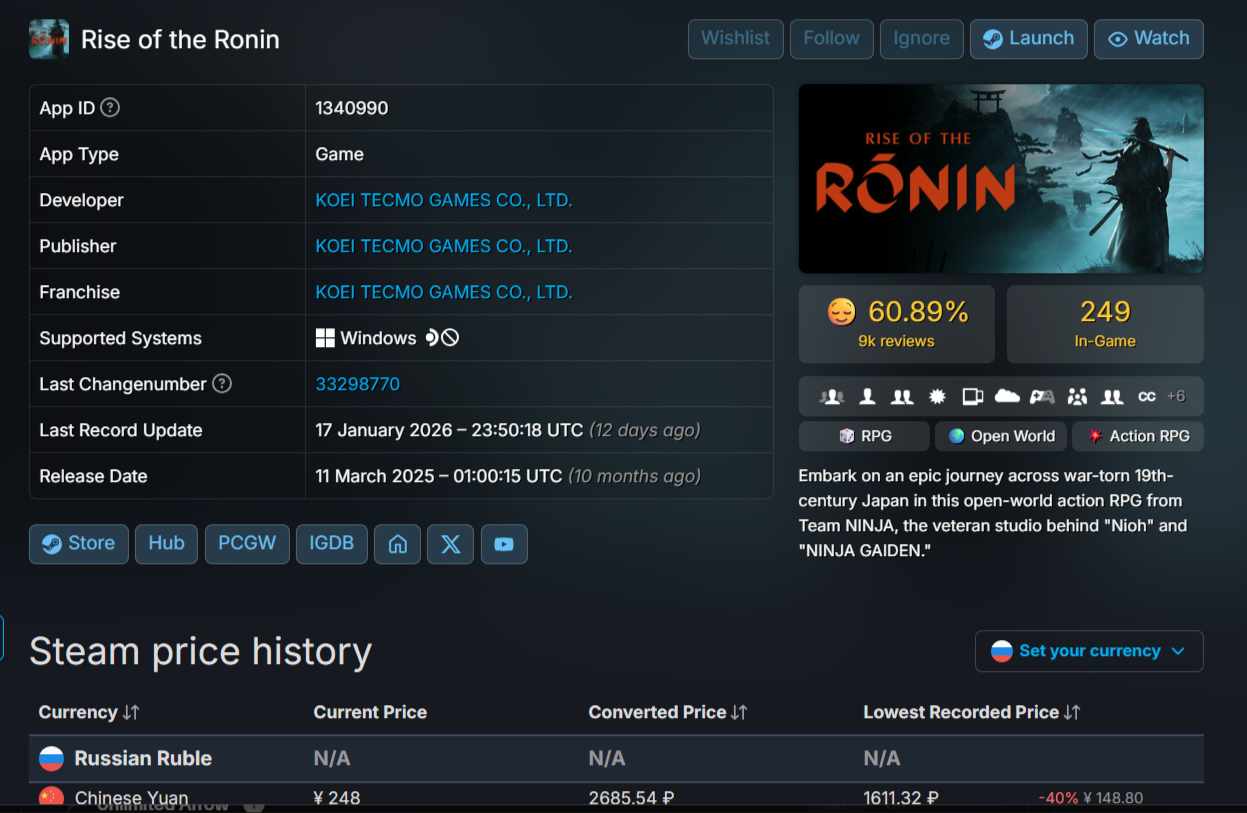Click the 2685.54 ₽ converted price
Screen dimensions: 1247x813
631,798
